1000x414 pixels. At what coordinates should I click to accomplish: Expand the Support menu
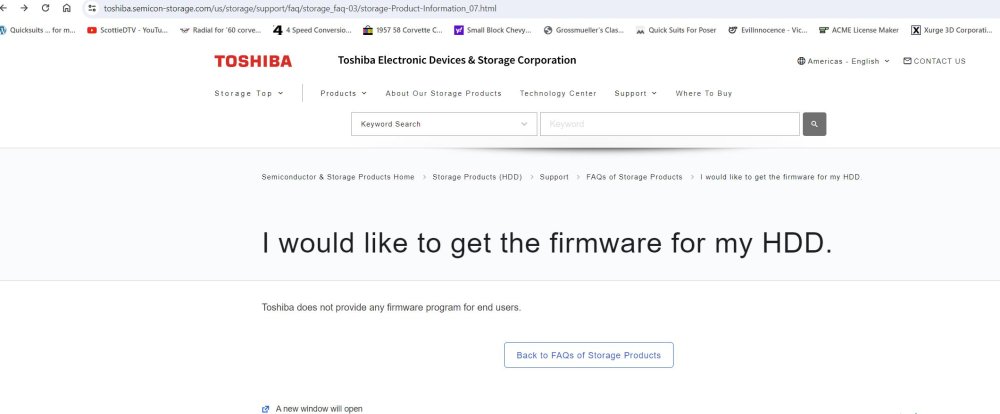635,93
